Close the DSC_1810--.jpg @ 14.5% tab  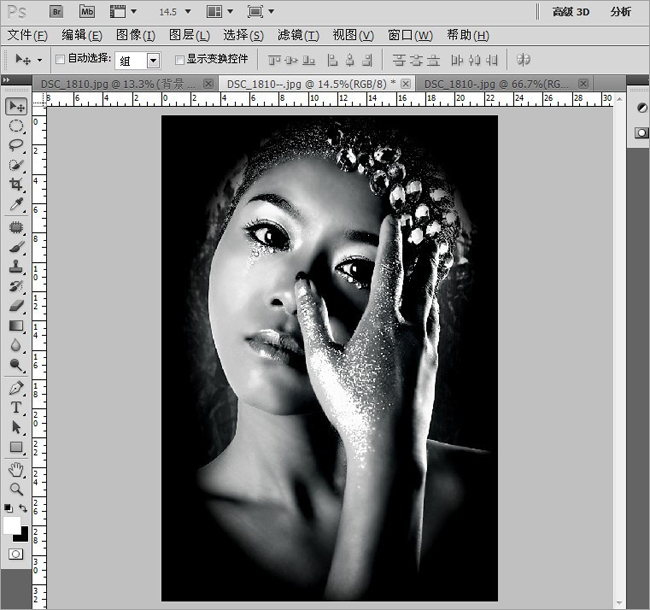click(x=406, y=84)
